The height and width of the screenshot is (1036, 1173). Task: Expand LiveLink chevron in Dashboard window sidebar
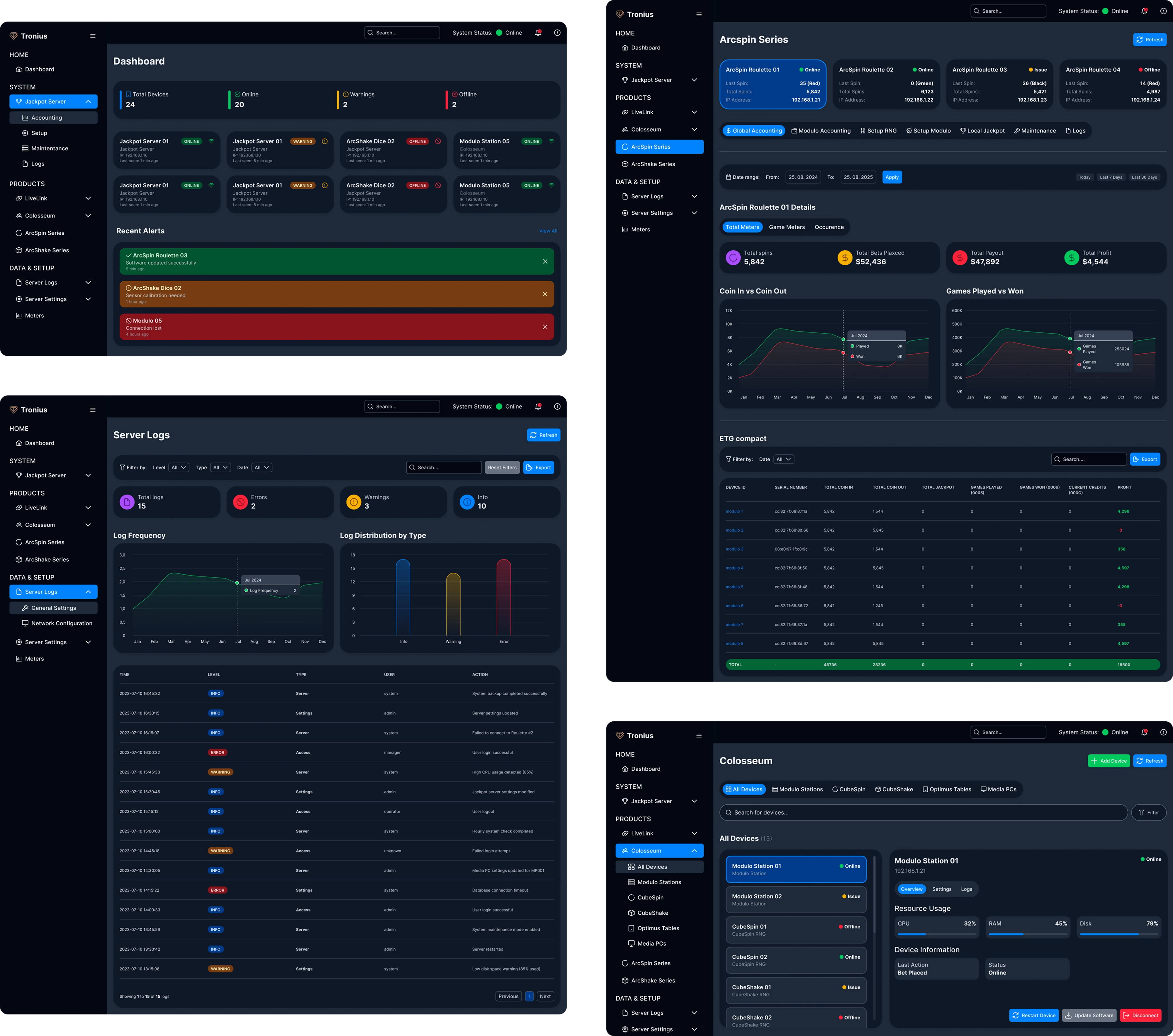point(88,198)
